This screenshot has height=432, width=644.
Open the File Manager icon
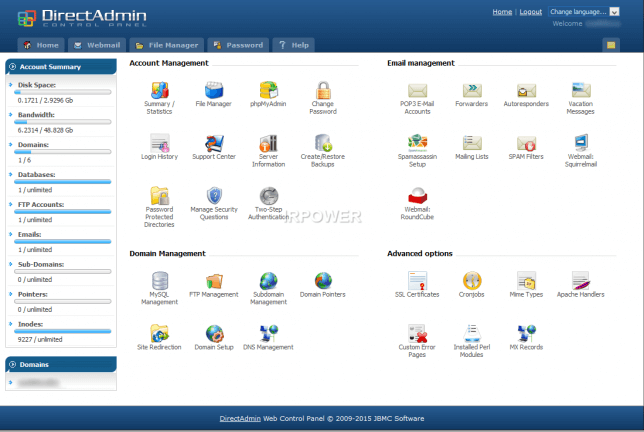(x=214, y=90)
